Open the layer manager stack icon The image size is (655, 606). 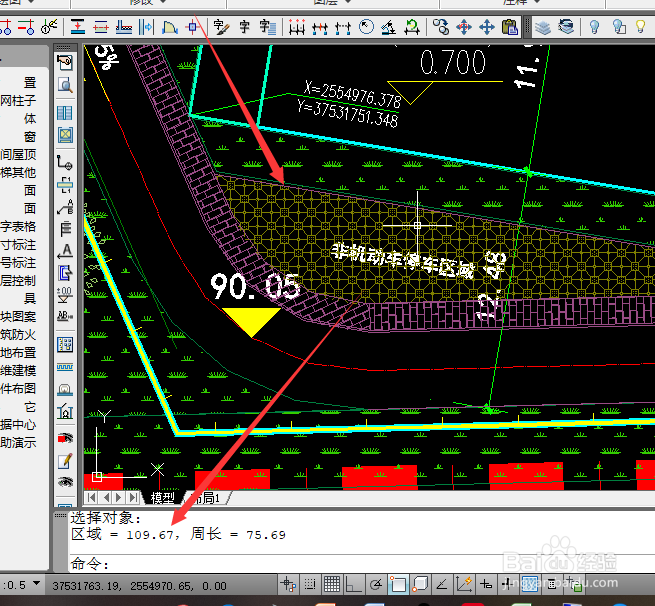(x=543, y=28)
